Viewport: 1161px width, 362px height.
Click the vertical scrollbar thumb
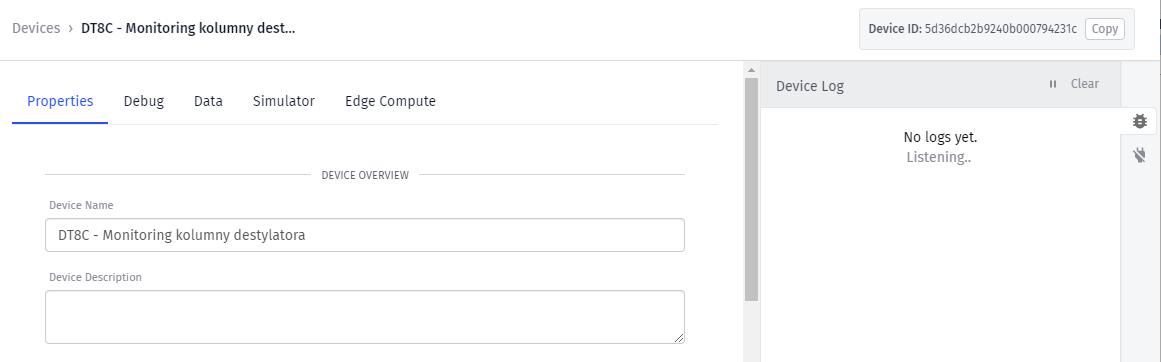(751, 189)
